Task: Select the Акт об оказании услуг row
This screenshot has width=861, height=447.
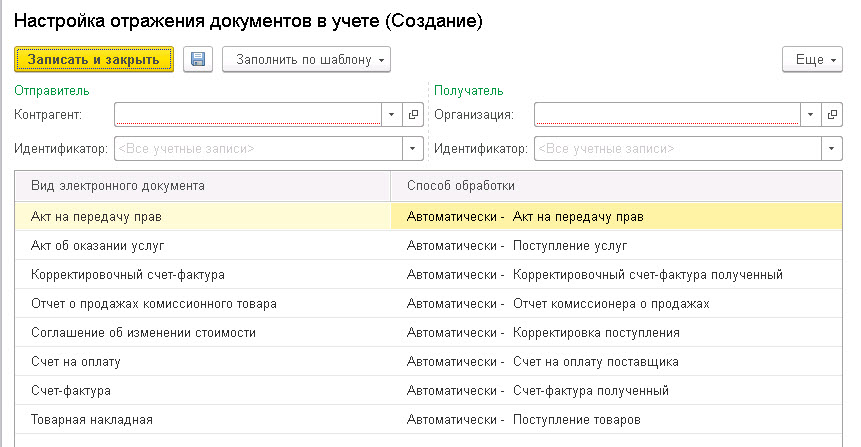Action: pyautogui.click(x=428, y=245)
